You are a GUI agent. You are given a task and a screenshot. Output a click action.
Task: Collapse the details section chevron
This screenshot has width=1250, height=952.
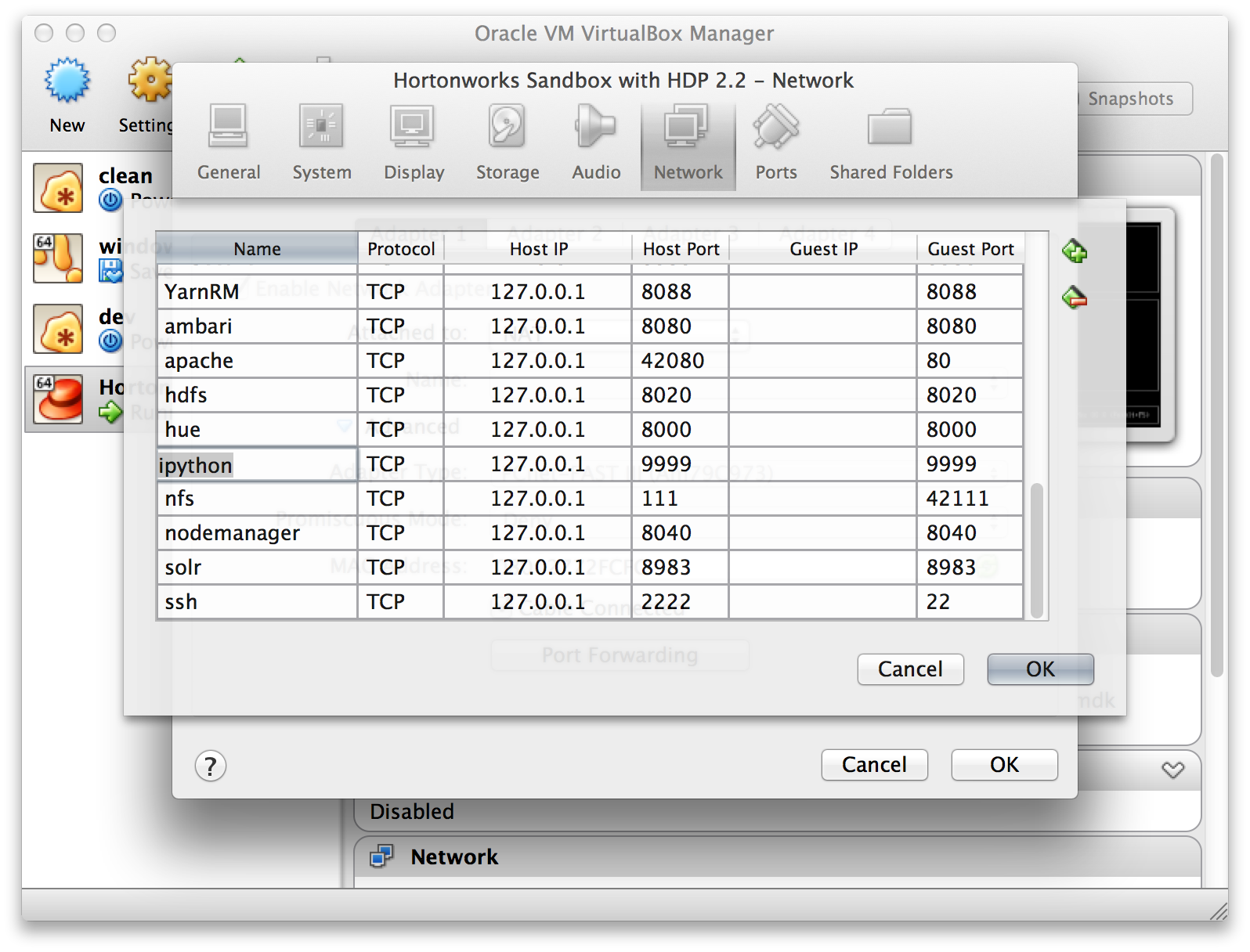tap(1172, 770)
